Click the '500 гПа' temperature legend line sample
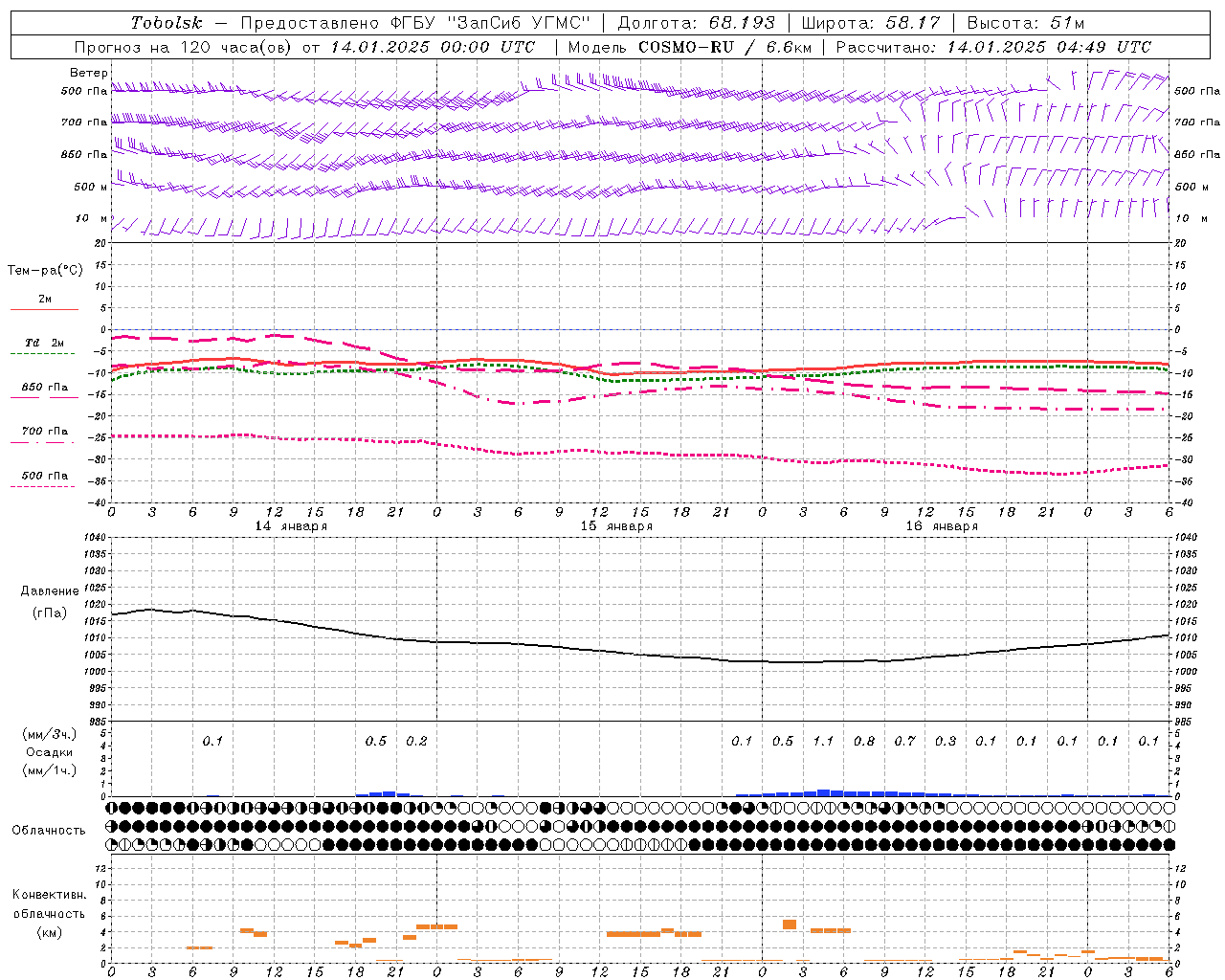This screenshot has width=1225, height=980. coord(43,487)
